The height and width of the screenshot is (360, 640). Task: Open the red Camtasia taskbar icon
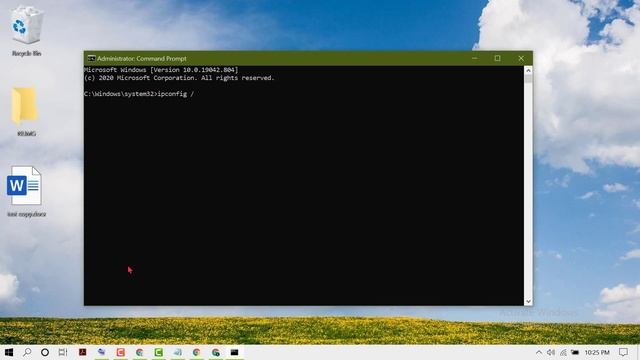[x=120, y=352]
